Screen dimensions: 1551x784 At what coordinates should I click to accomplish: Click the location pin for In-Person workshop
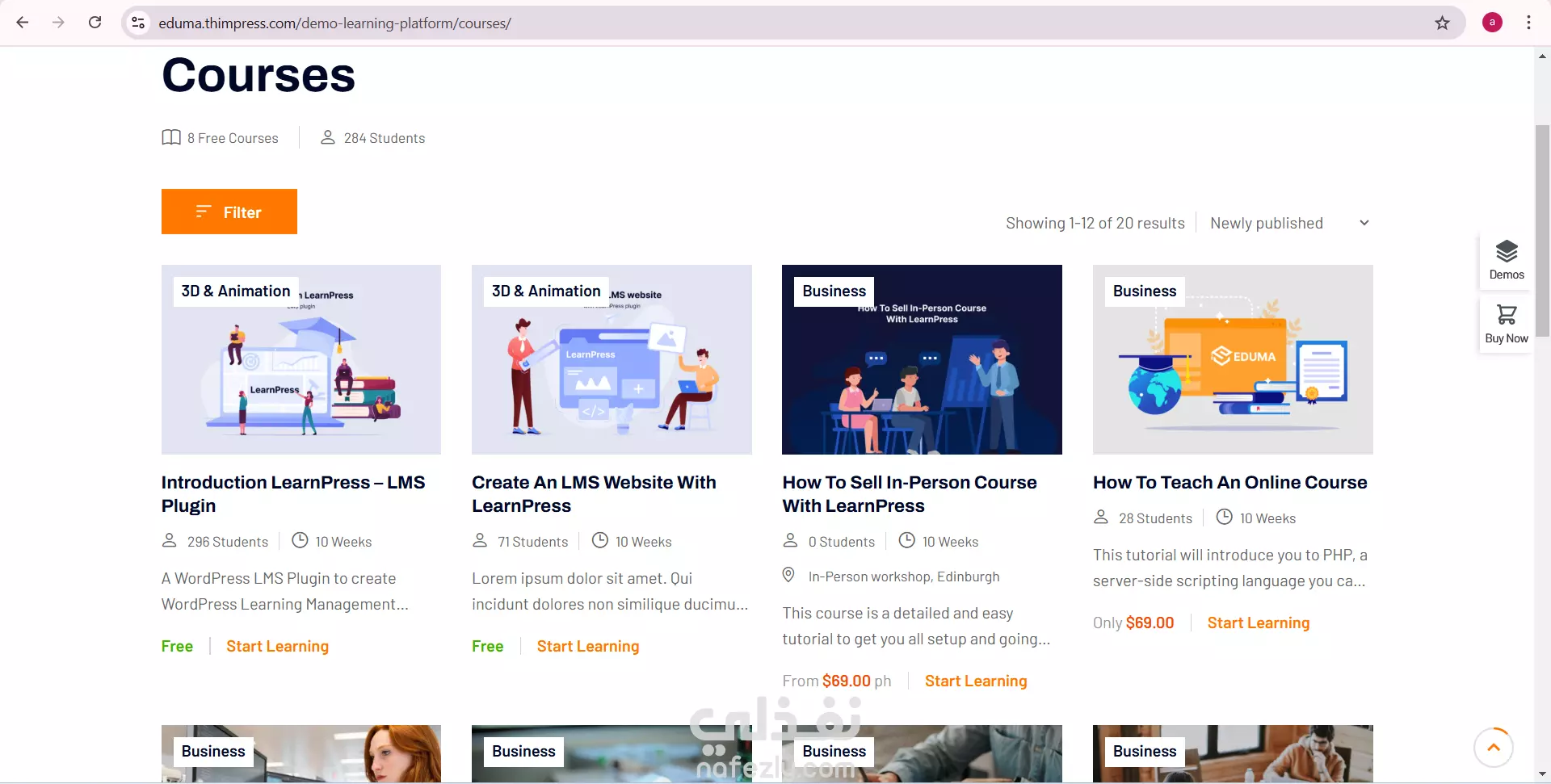pyautogui.click(x=788, y=575)
